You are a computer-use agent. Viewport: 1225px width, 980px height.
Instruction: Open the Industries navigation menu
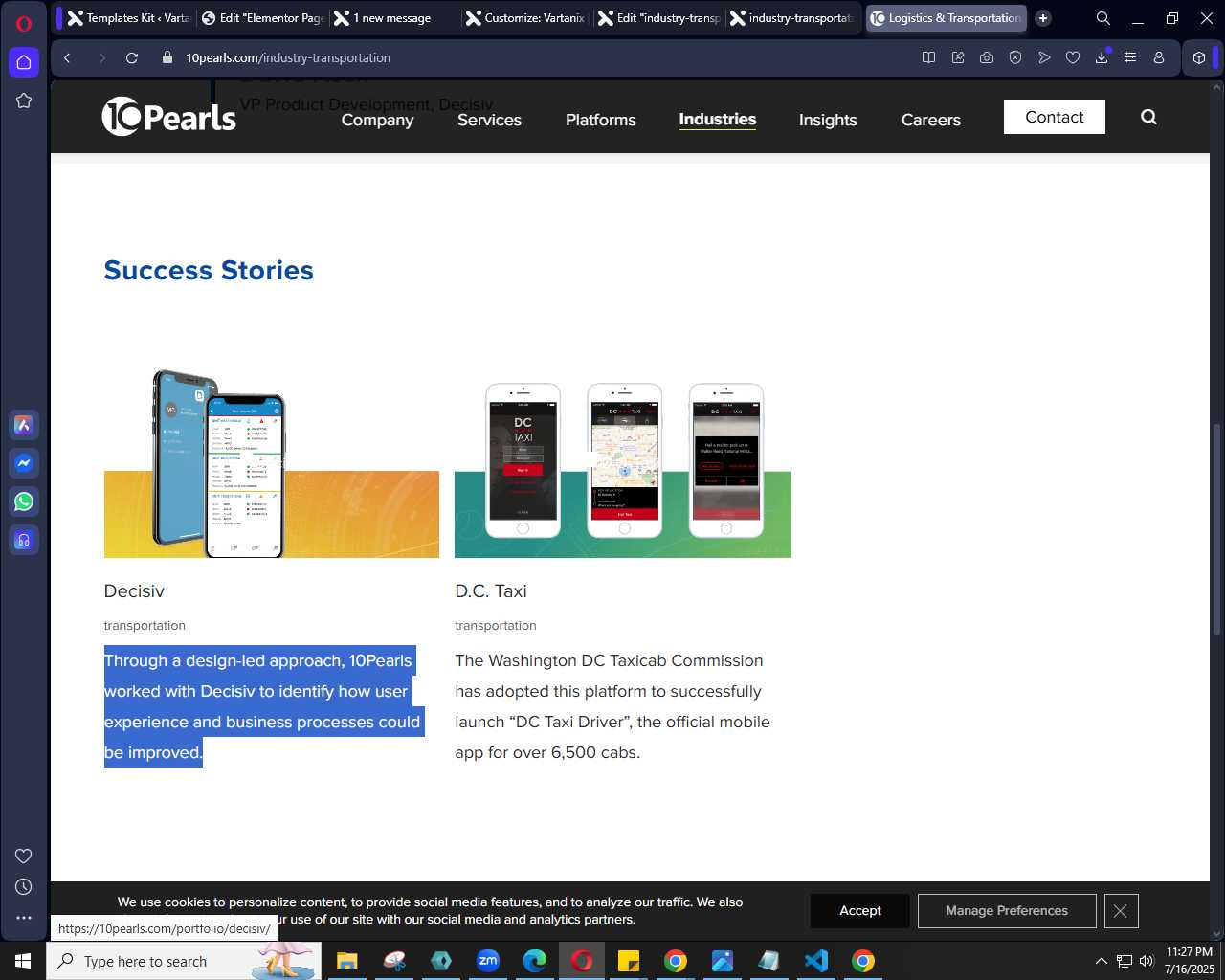[x=718, y=119]
